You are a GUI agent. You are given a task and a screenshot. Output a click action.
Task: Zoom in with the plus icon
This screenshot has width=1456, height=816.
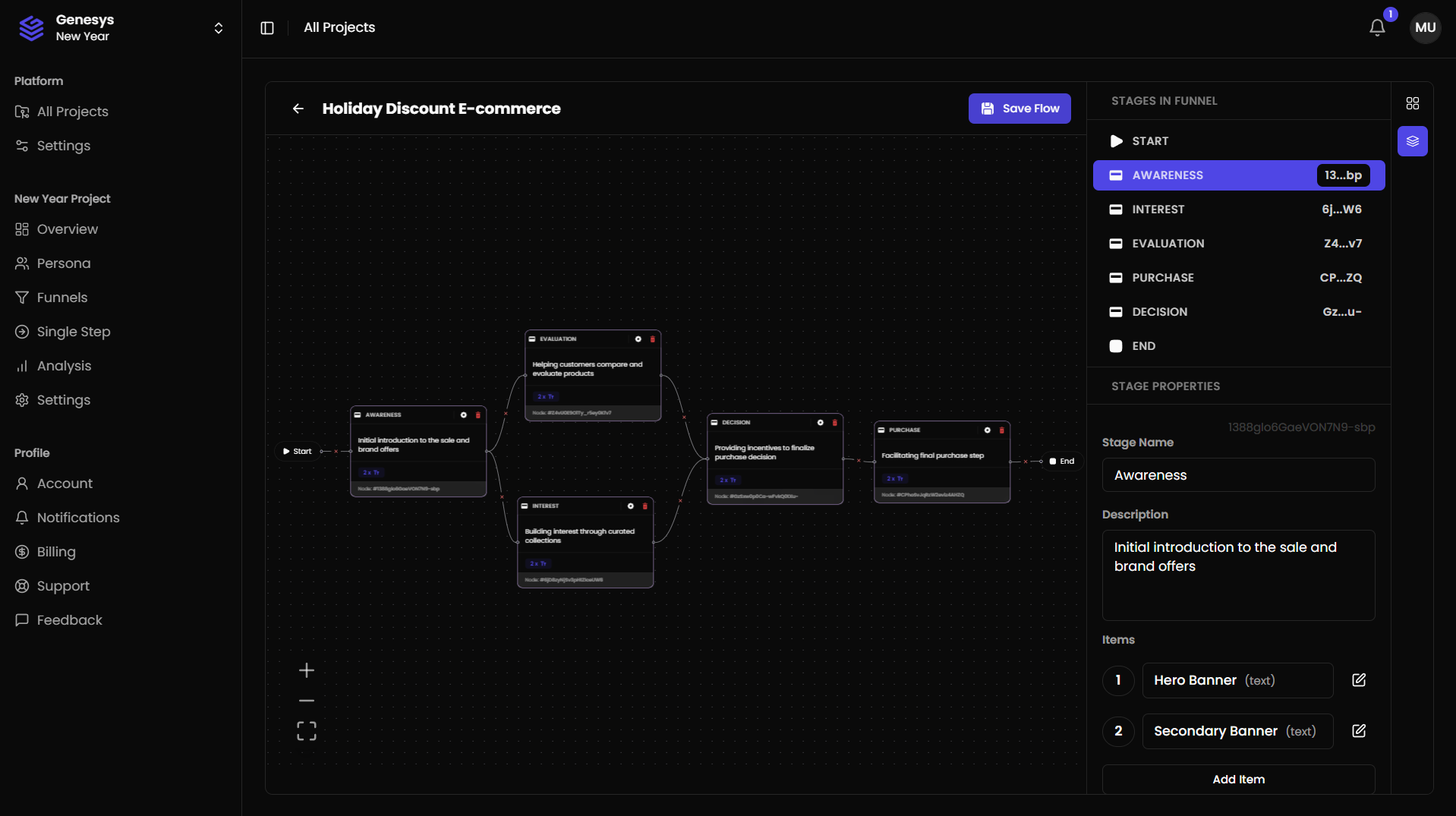coord(307,670)
